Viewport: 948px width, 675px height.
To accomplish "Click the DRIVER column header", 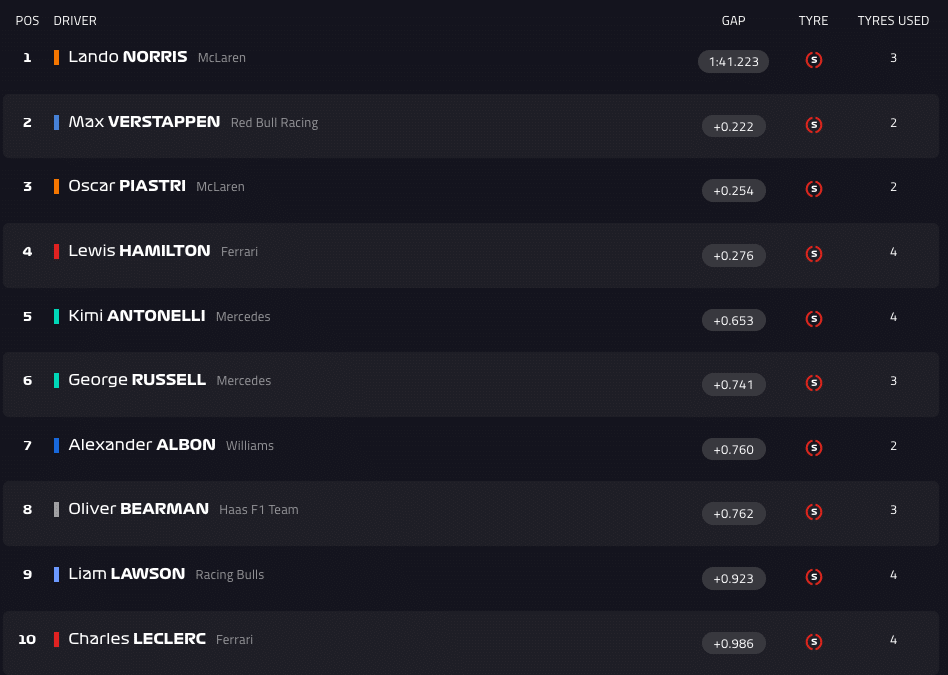I will pyautogui.click(x=75, y=21).
